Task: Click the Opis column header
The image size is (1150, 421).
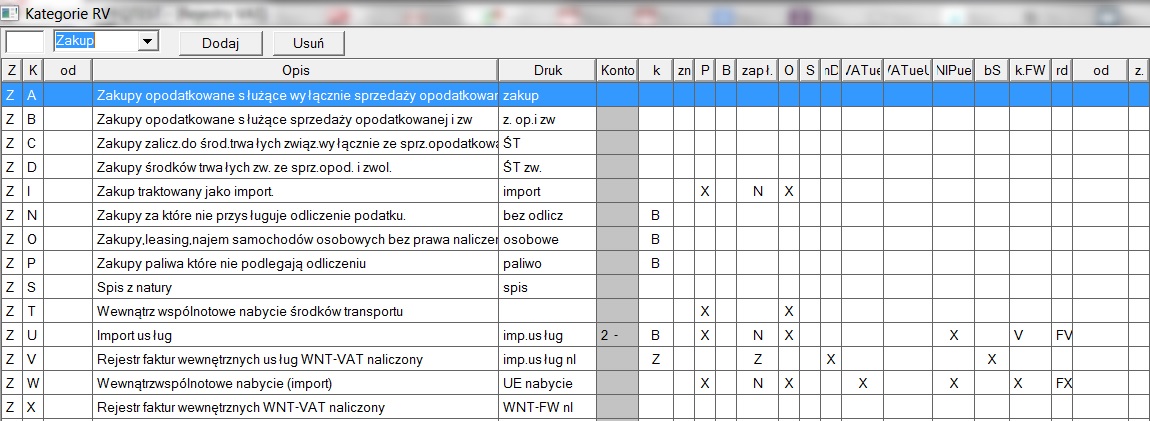Action: (x=296, y=70)
